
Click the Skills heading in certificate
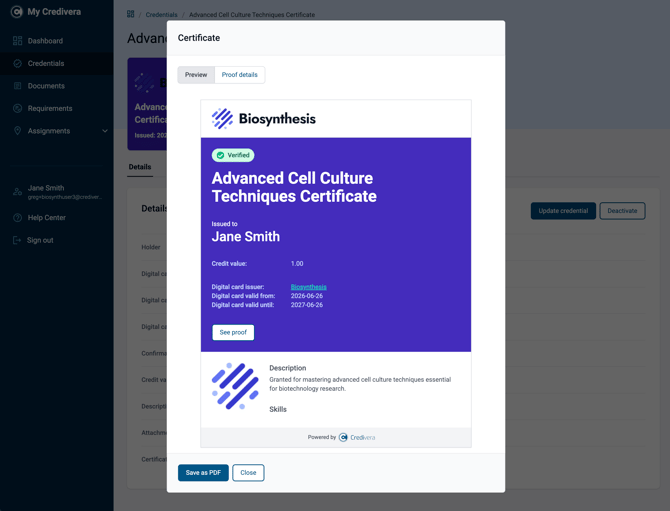pos(278,409)
